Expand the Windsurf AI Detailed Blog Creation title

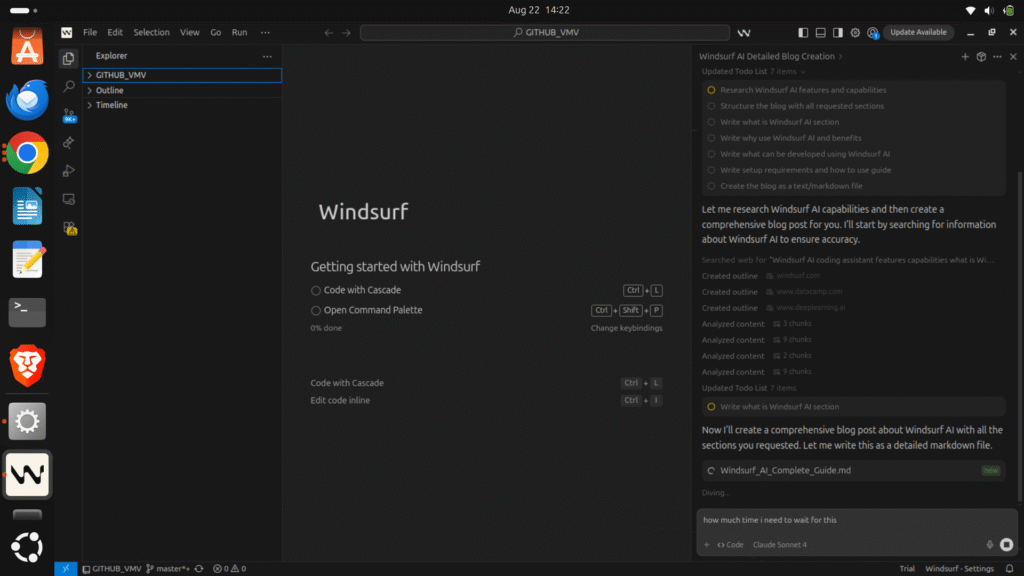click(771, 57)
